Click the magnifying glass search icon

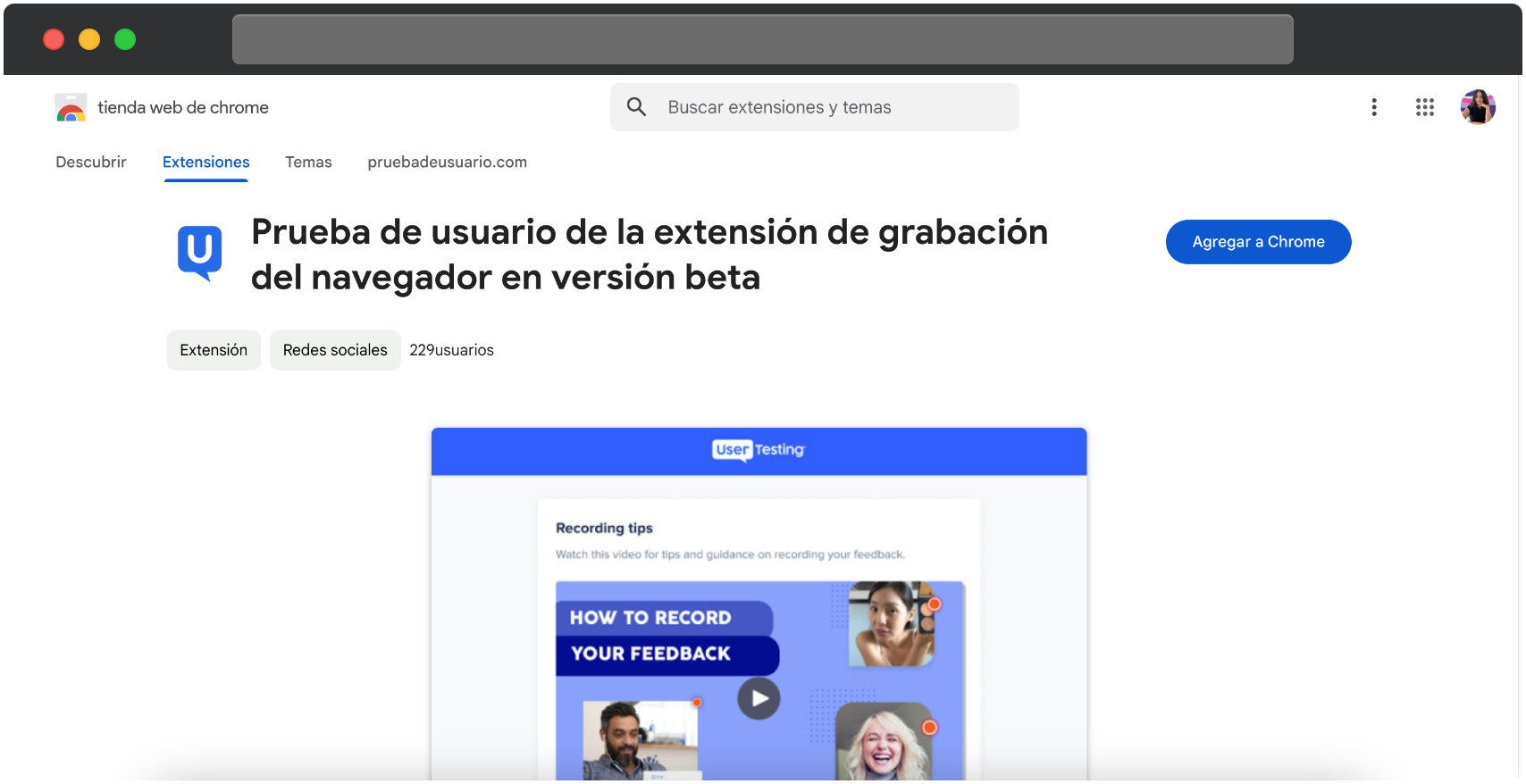(636, 107)
